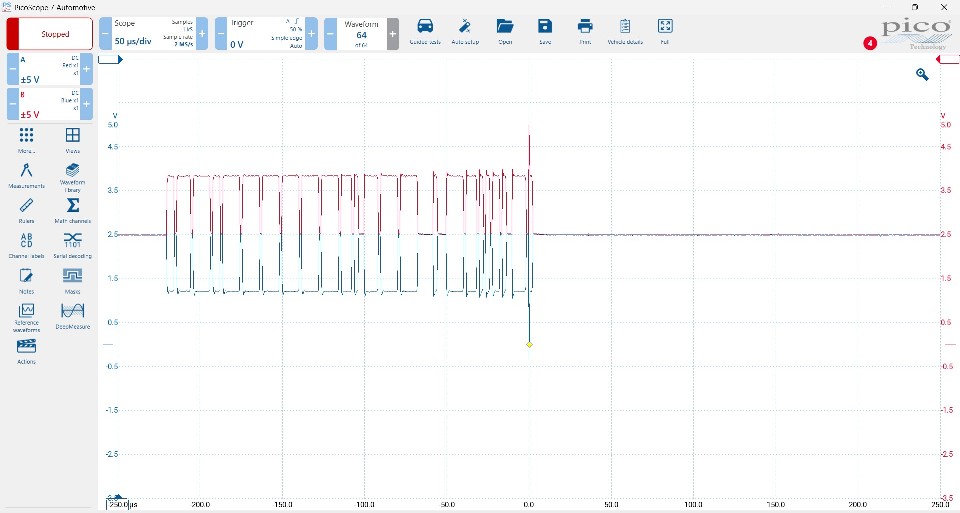The height and width of the screenshot is (513, 960).
Task: Open Trigger 0 V settings panel
Action: coord(266,34)
